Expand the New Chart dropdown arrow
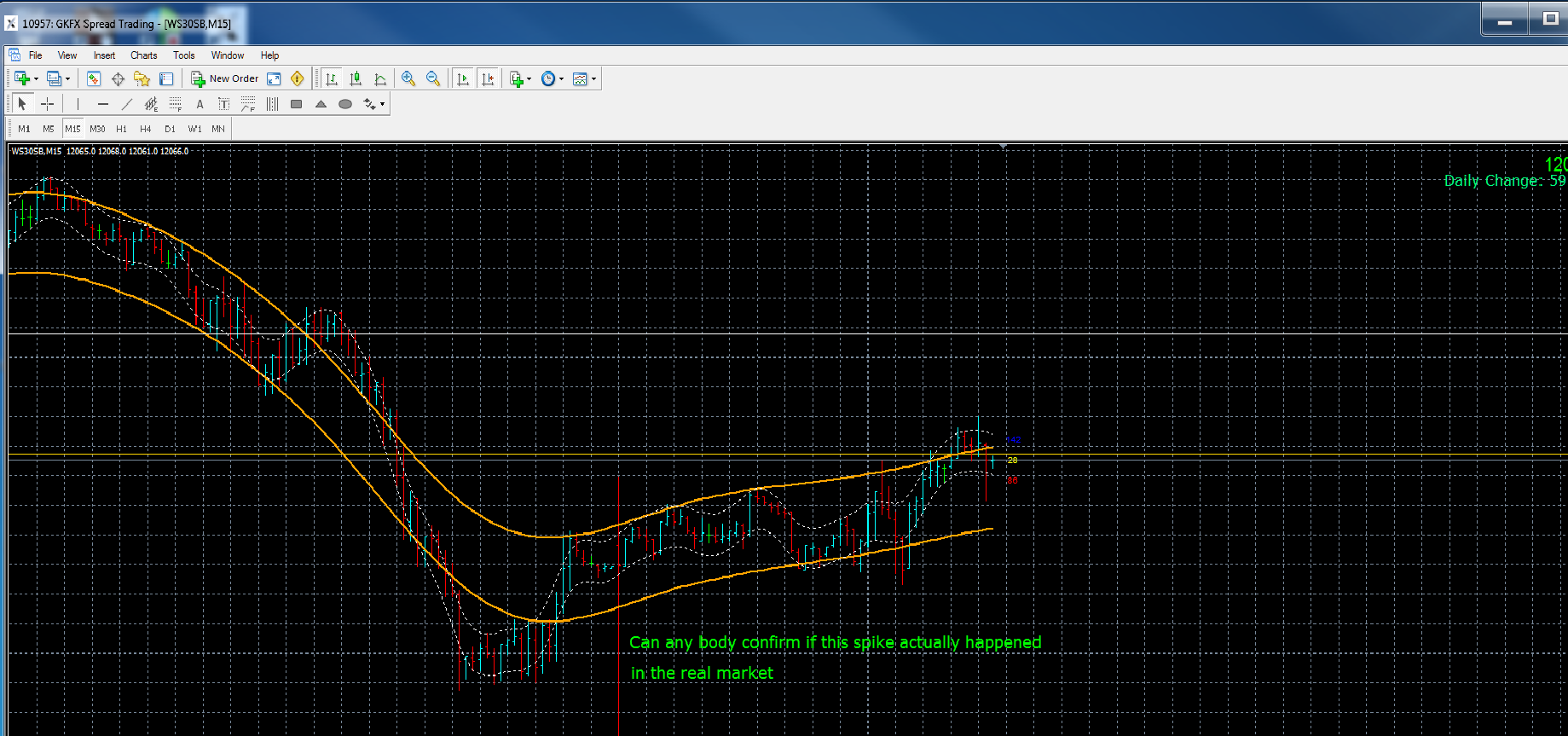1568x736 pixels. pos(36,79)
